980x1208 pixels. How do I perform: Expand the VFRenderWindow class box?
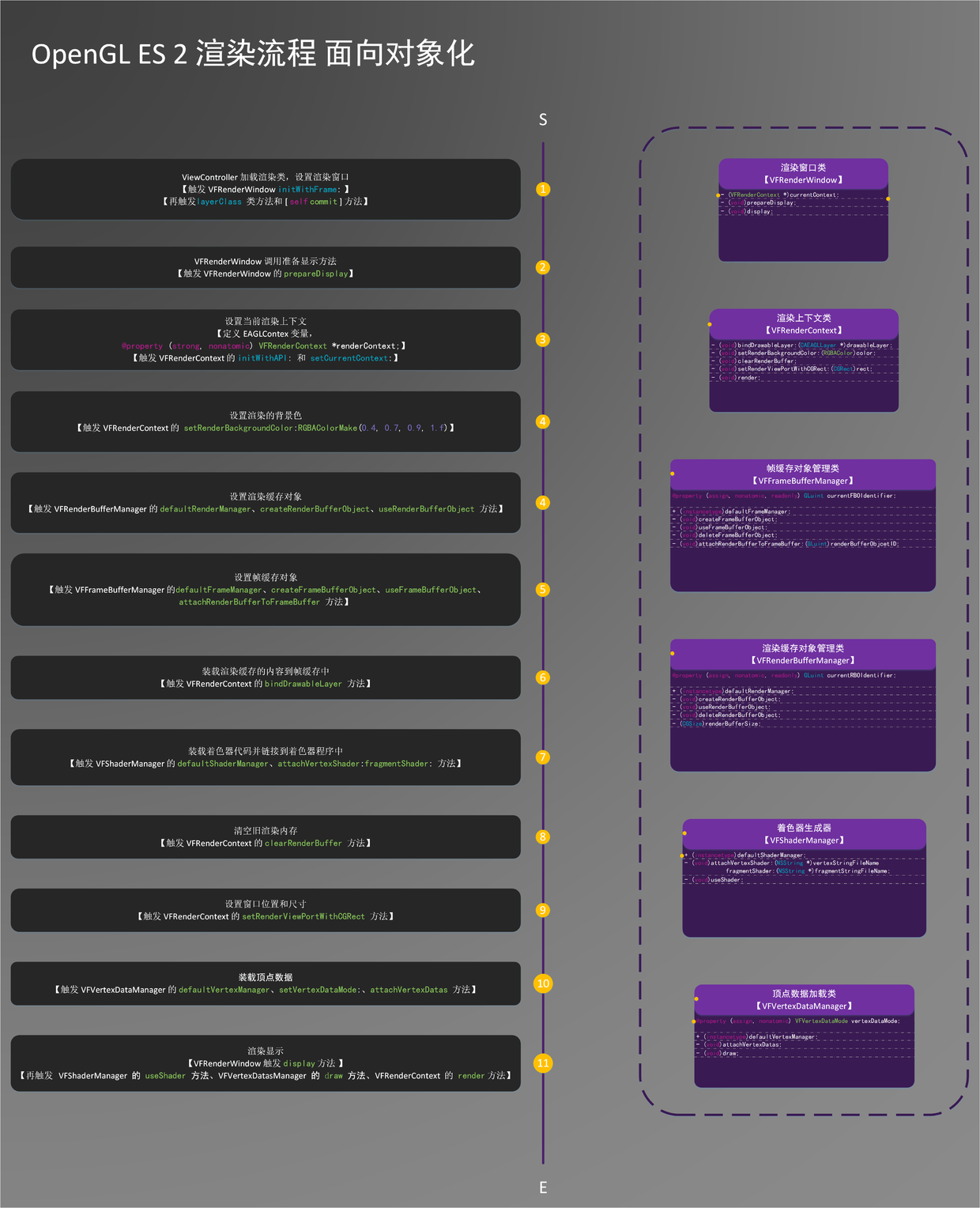coord(803,210)
